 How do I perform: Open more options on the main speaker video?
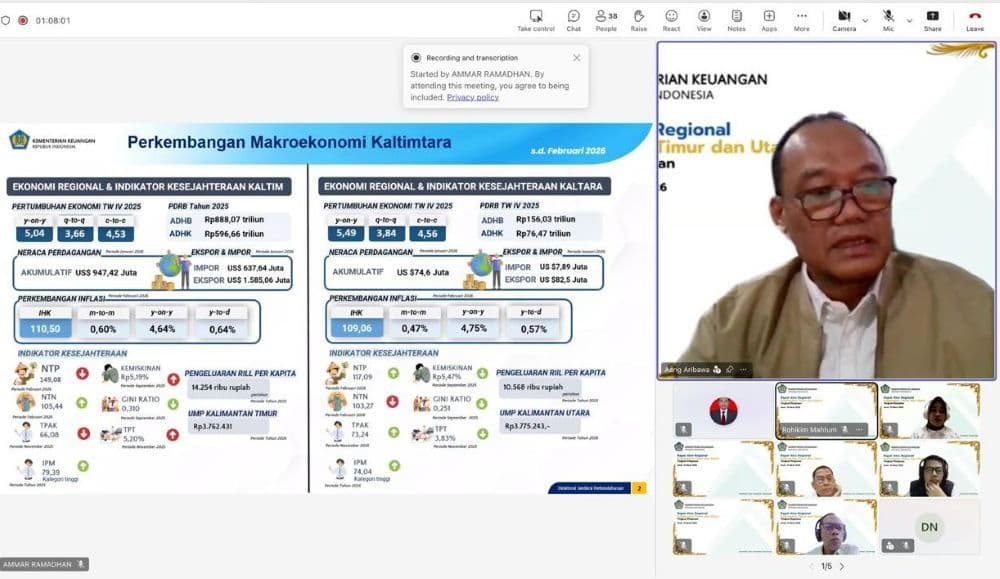point(743,369)
